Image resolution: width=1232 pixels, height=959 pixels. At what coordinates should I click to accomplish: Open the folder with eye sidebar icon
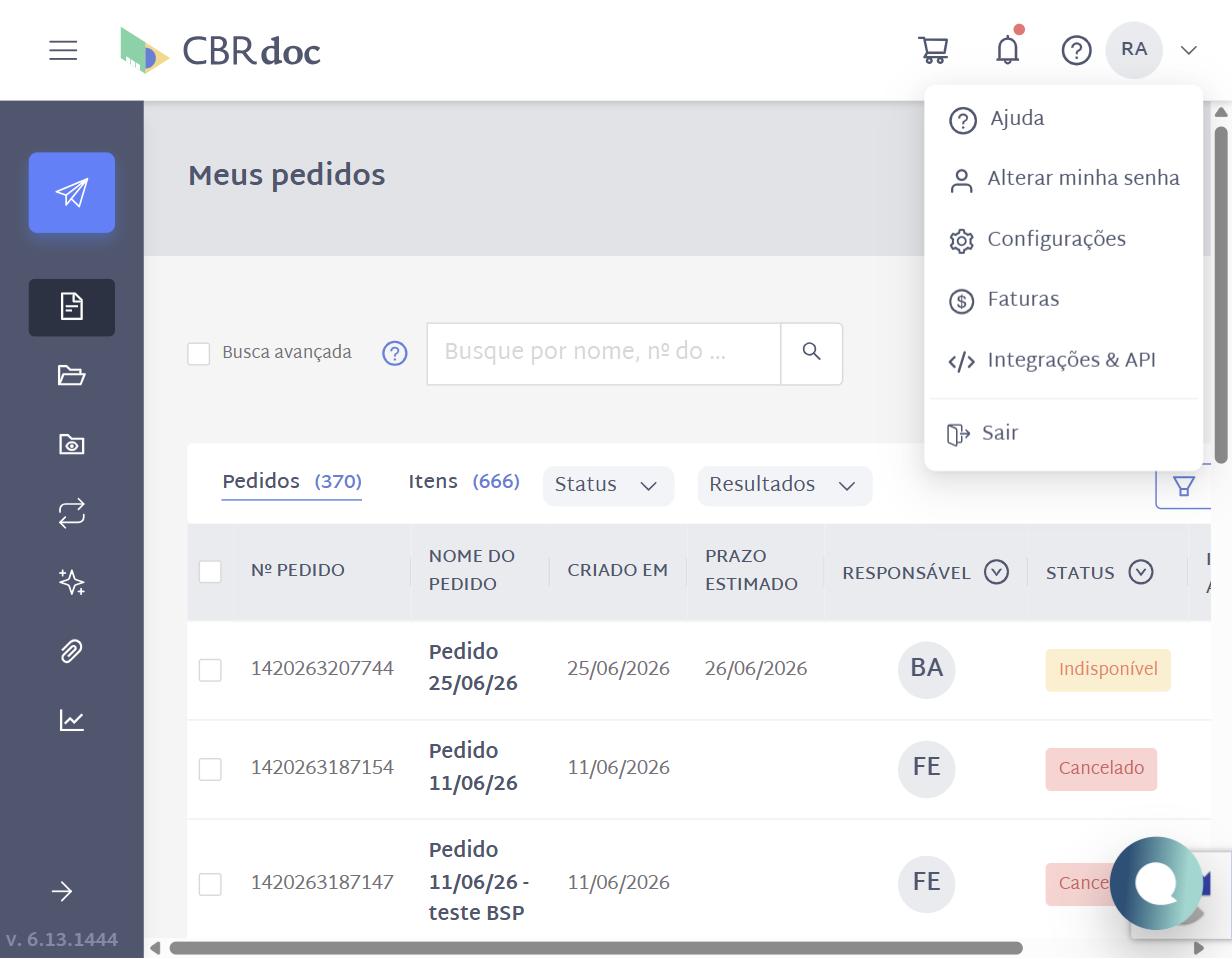(x=72, y=445)
